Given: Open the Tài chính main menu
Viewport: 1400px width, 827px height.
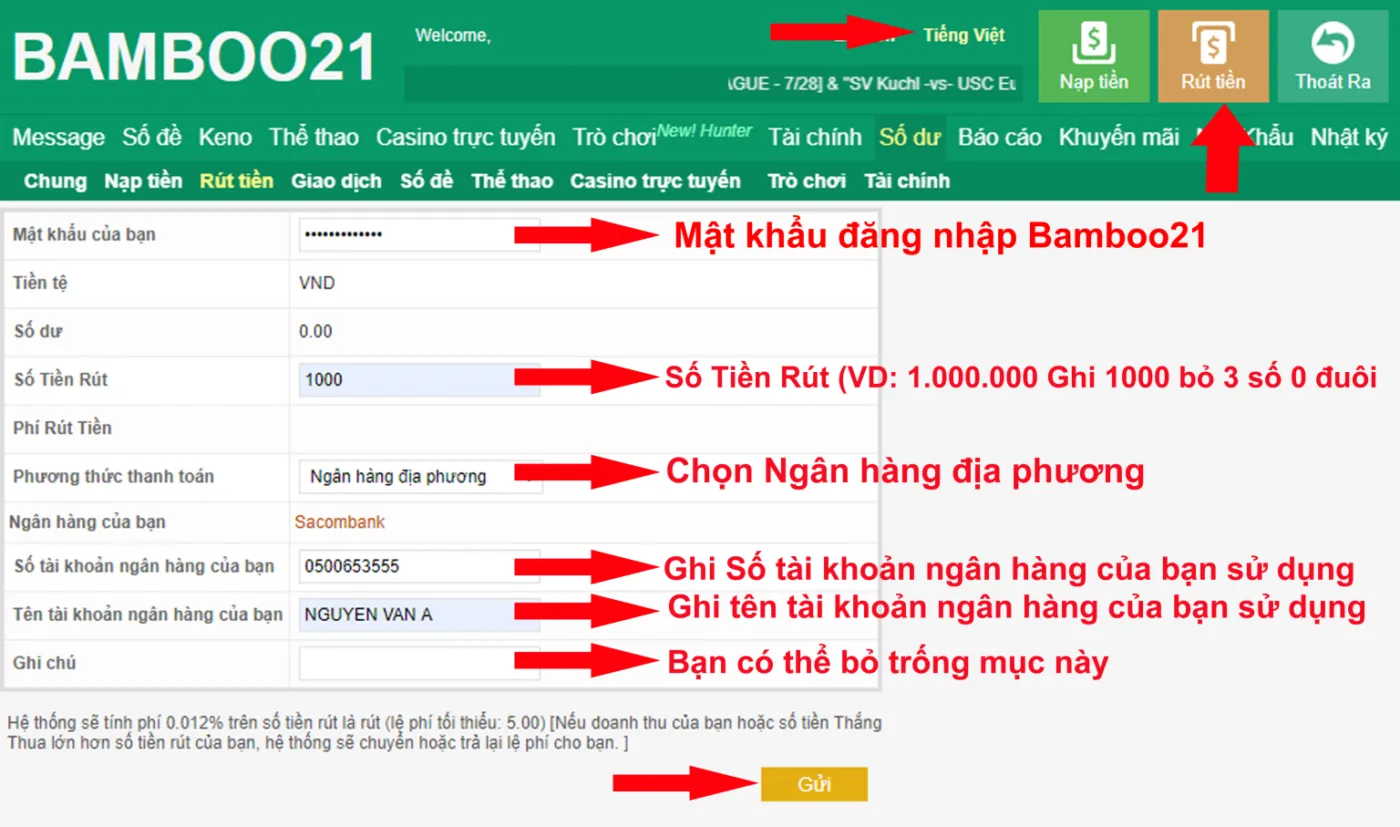Looking at the screenshot, I should click(x=814, y=138).
